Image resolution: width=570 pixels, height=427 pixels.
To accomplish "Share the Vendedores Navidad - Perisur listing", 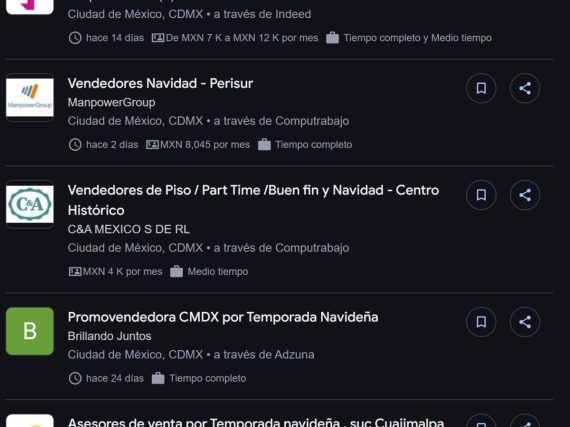I will pos(525,88).
